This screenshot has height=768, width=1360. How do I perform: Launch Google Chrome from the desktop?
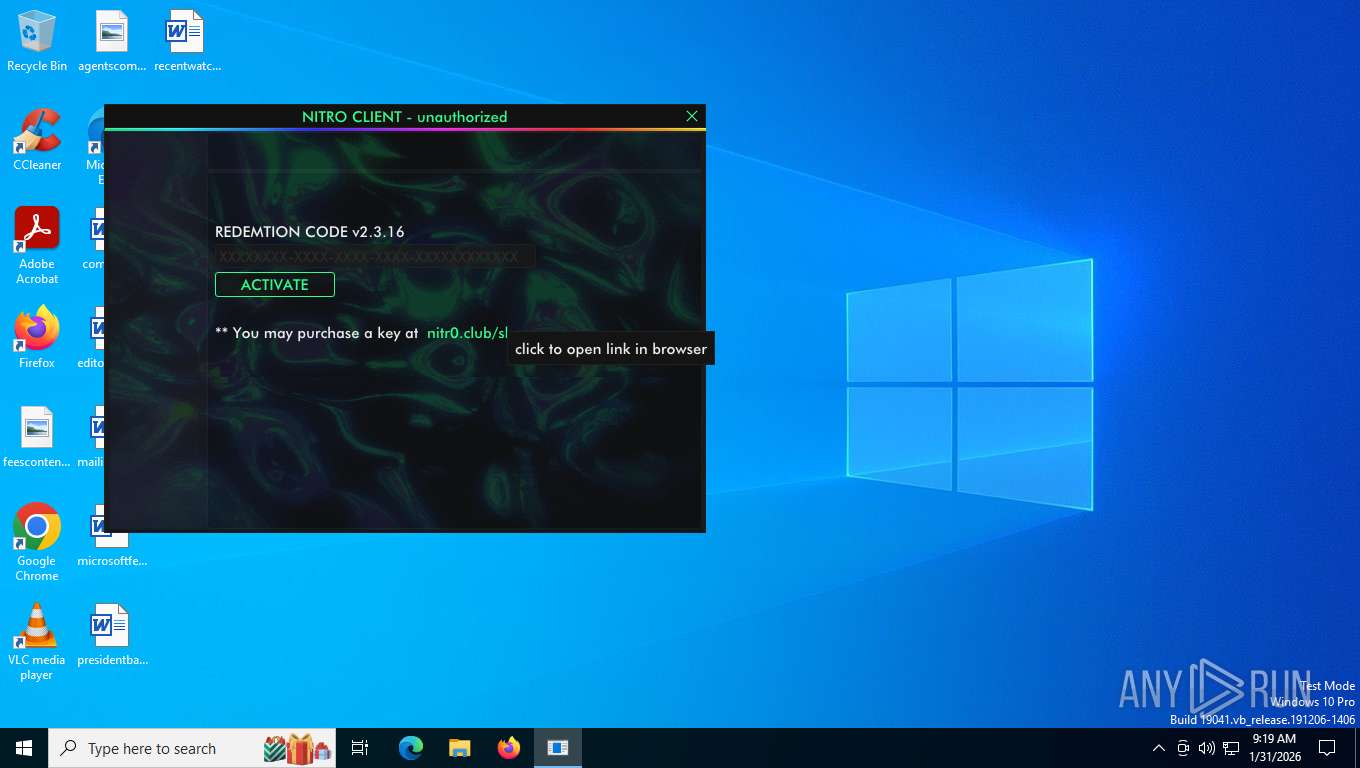tap(37, 542)
